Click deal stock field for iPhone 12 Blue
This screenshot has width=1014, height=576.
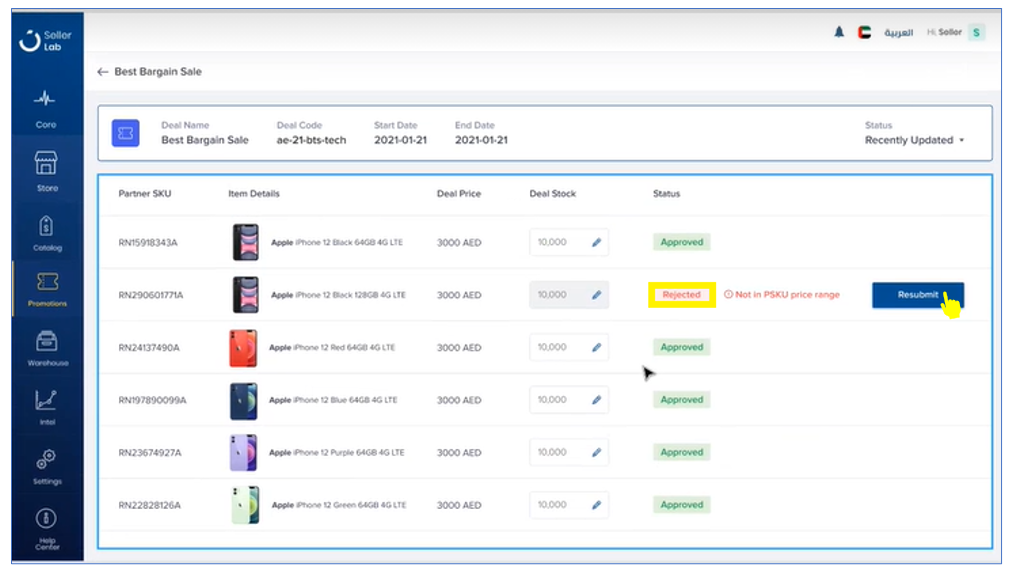(568, 400)
